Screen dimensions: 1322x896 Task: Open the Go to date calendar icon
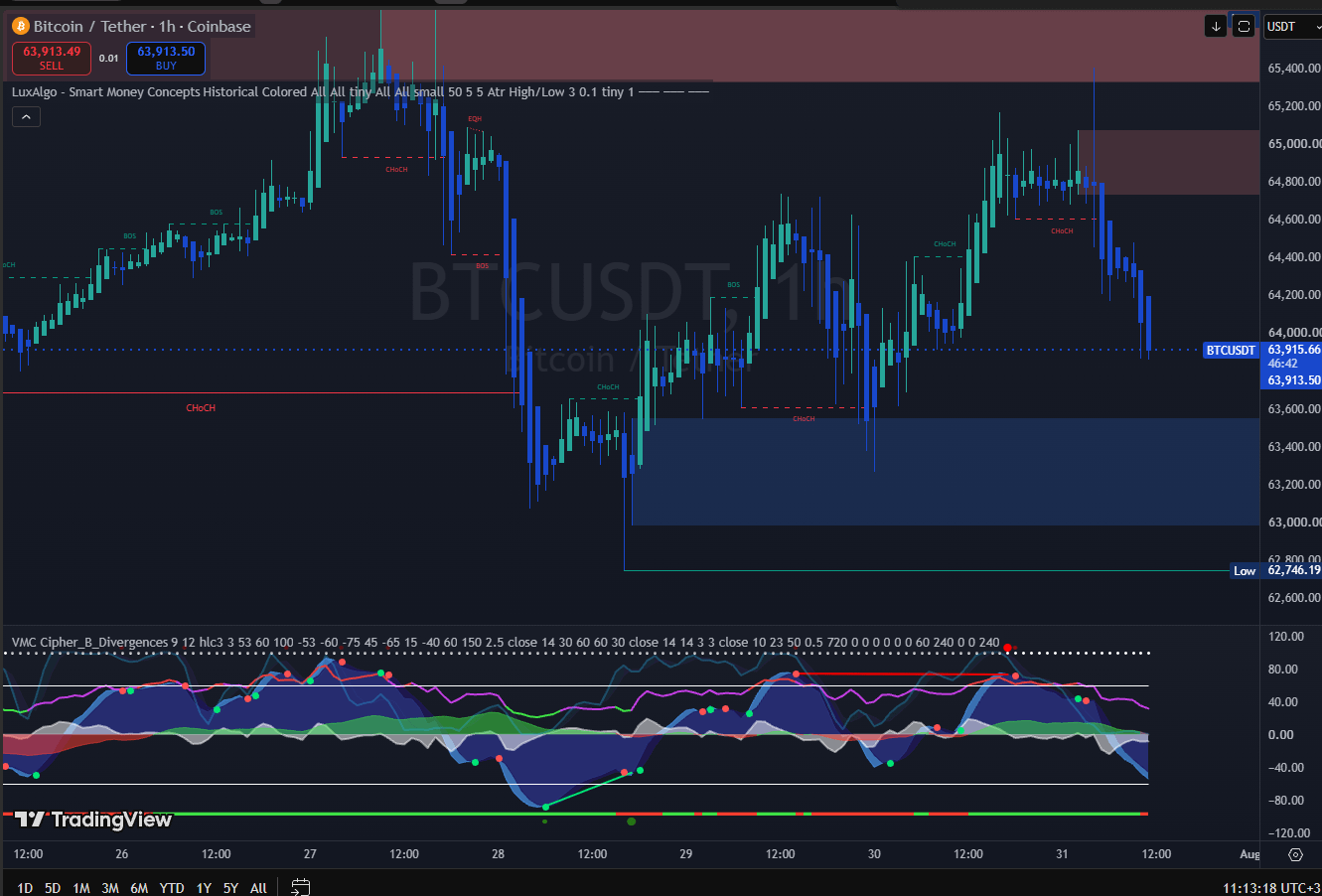point(301,887)
